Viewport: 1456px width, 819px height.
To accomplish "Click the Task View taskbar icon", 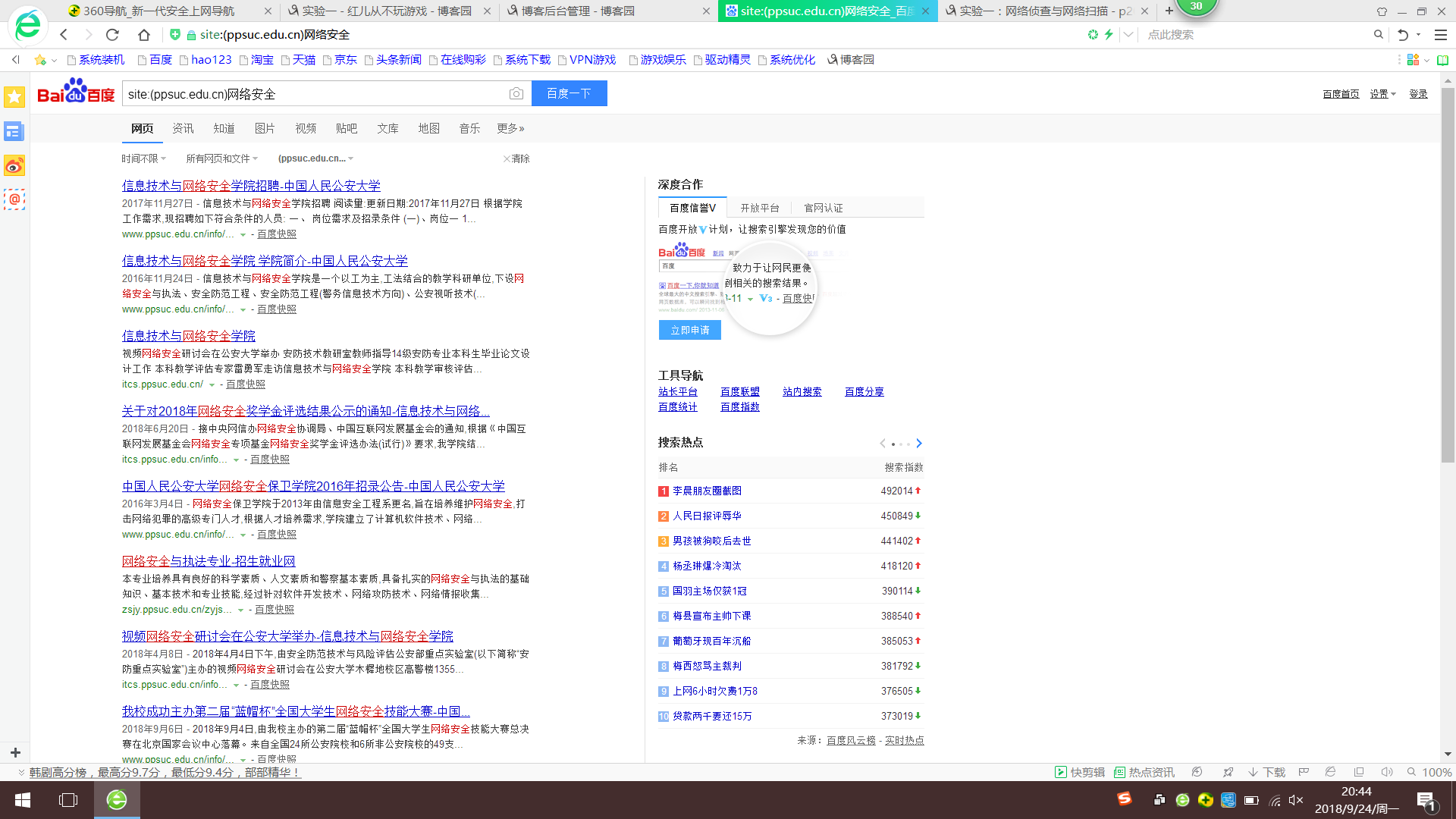I will point(68,800).
